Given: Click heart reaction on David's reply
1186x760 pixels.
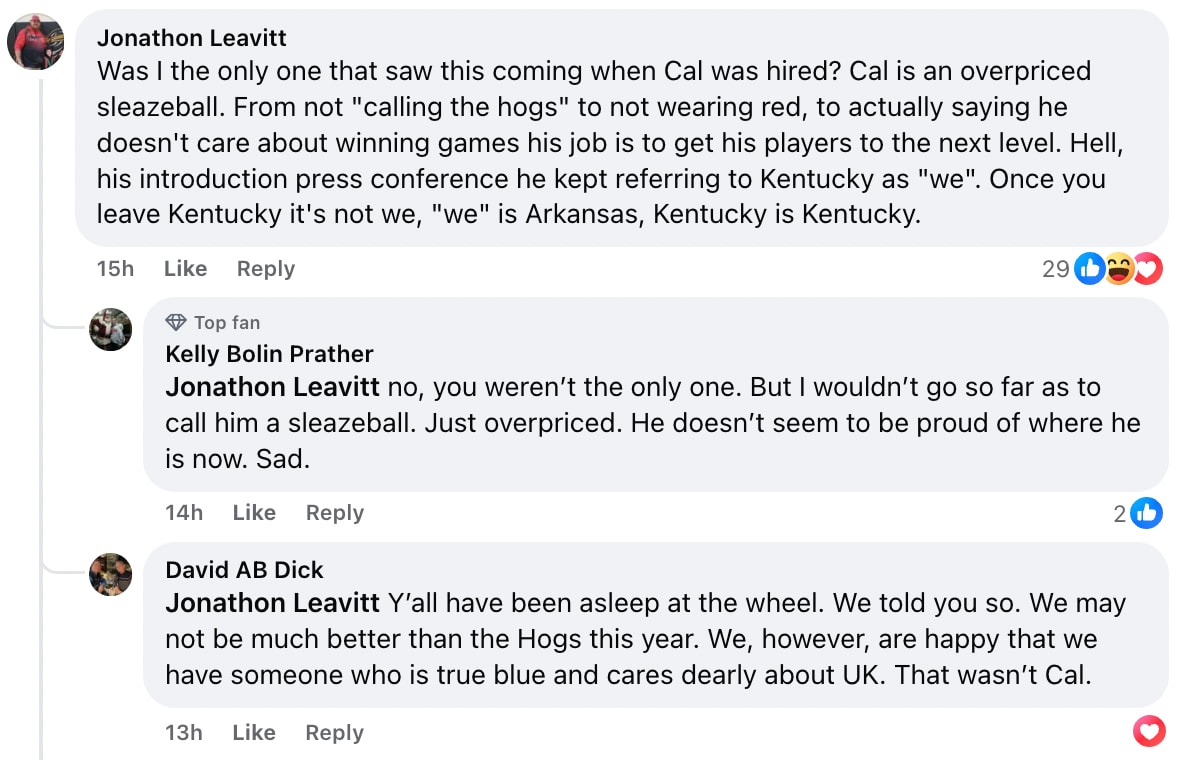Looking at the screenshot, I should pos(1149,732).
